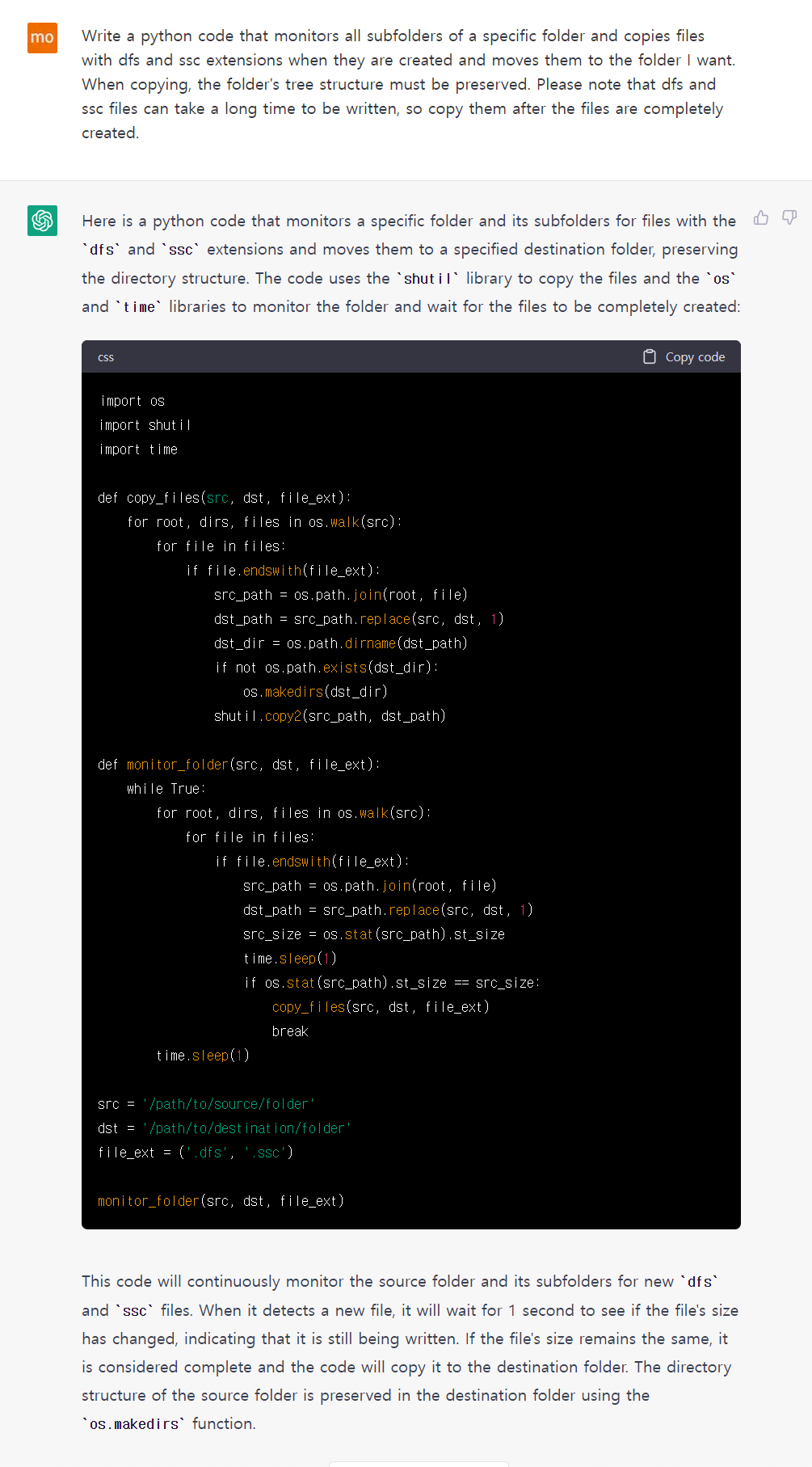Click the 'import shutil' code line
Image resolution: width=812 pixels, height=1467 pixels.
tap(145, 425)
